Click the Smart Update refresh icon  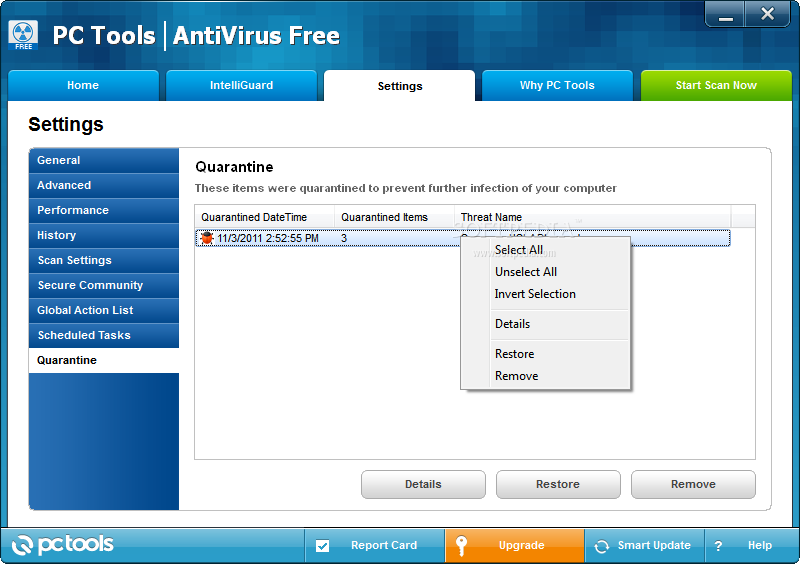click(x=602, y=546)
